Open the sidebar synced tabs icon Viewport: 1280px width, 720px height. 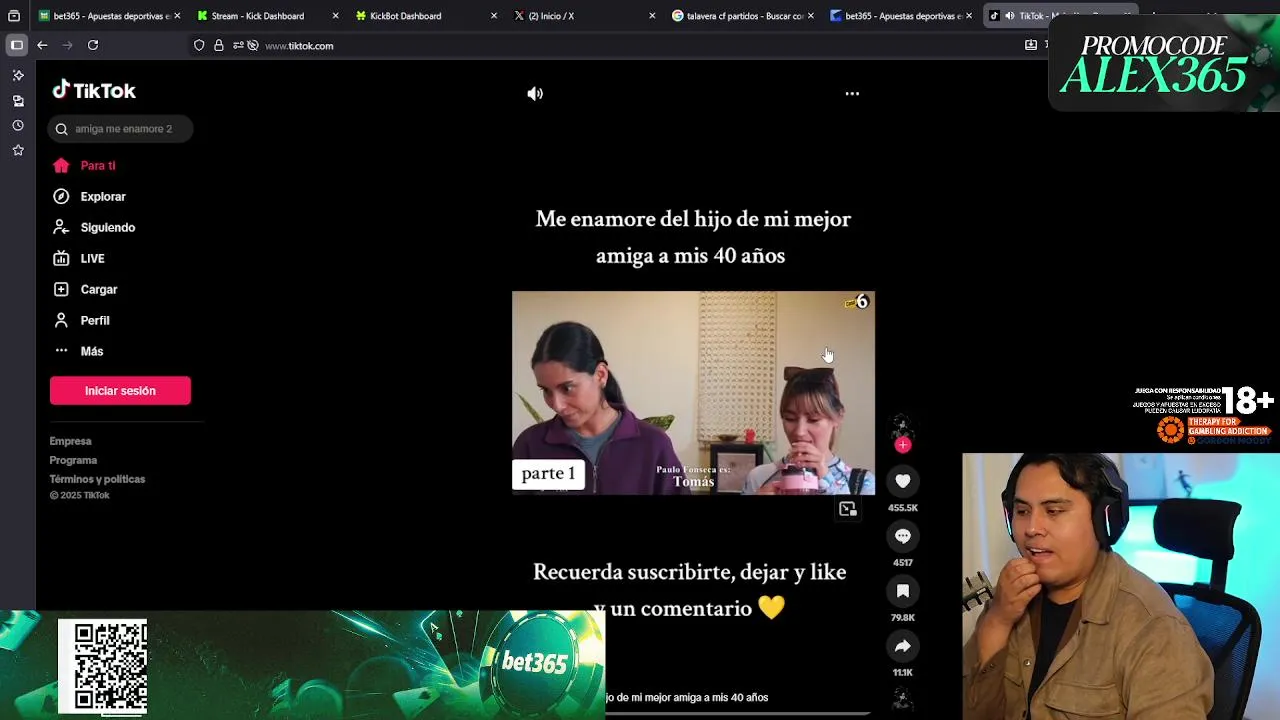point(18,101)
